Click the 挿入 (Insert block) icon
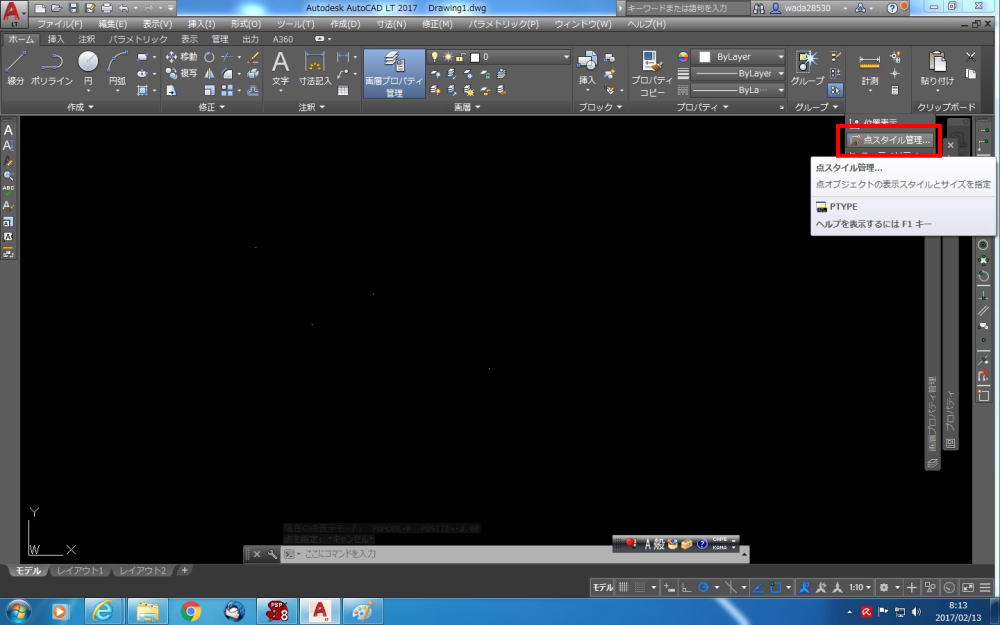1000x625 pixels. 587,68
